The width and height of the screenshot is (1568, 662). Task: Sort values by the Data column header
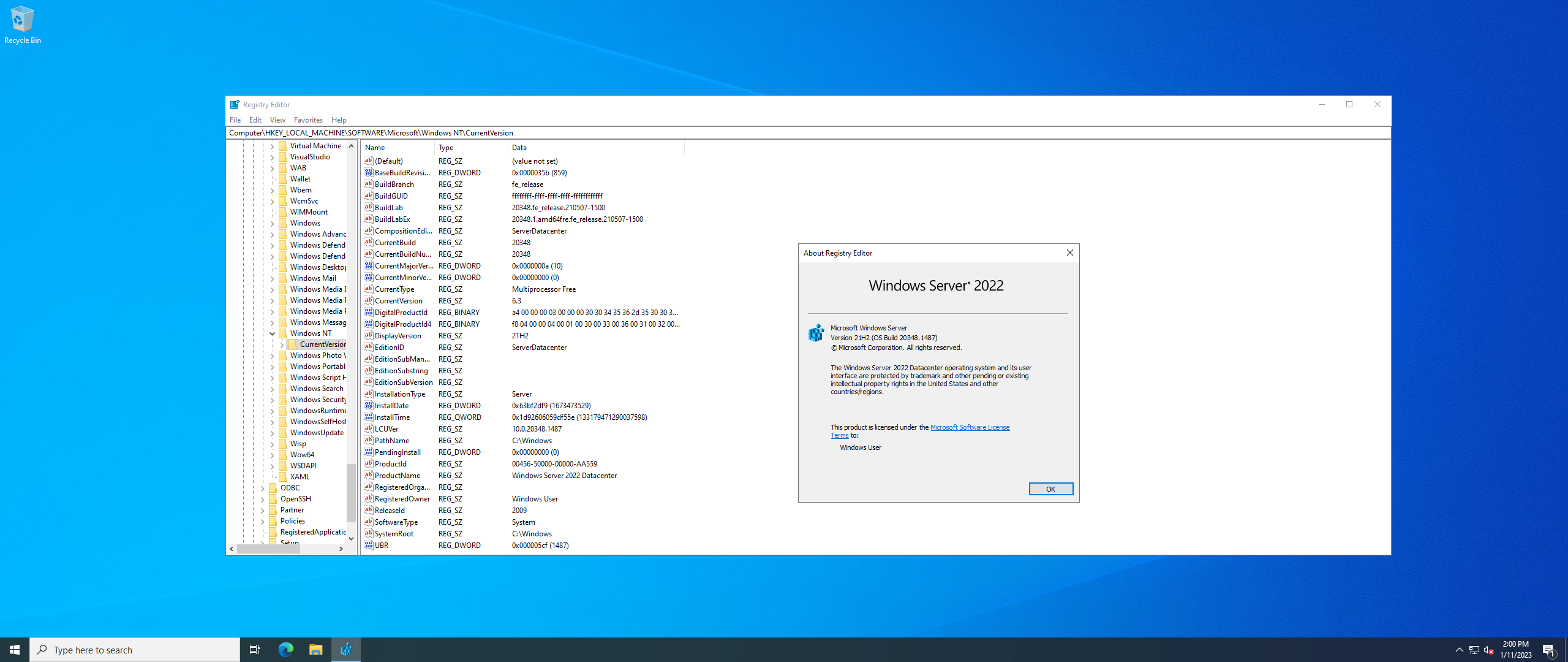click(596, 148)
